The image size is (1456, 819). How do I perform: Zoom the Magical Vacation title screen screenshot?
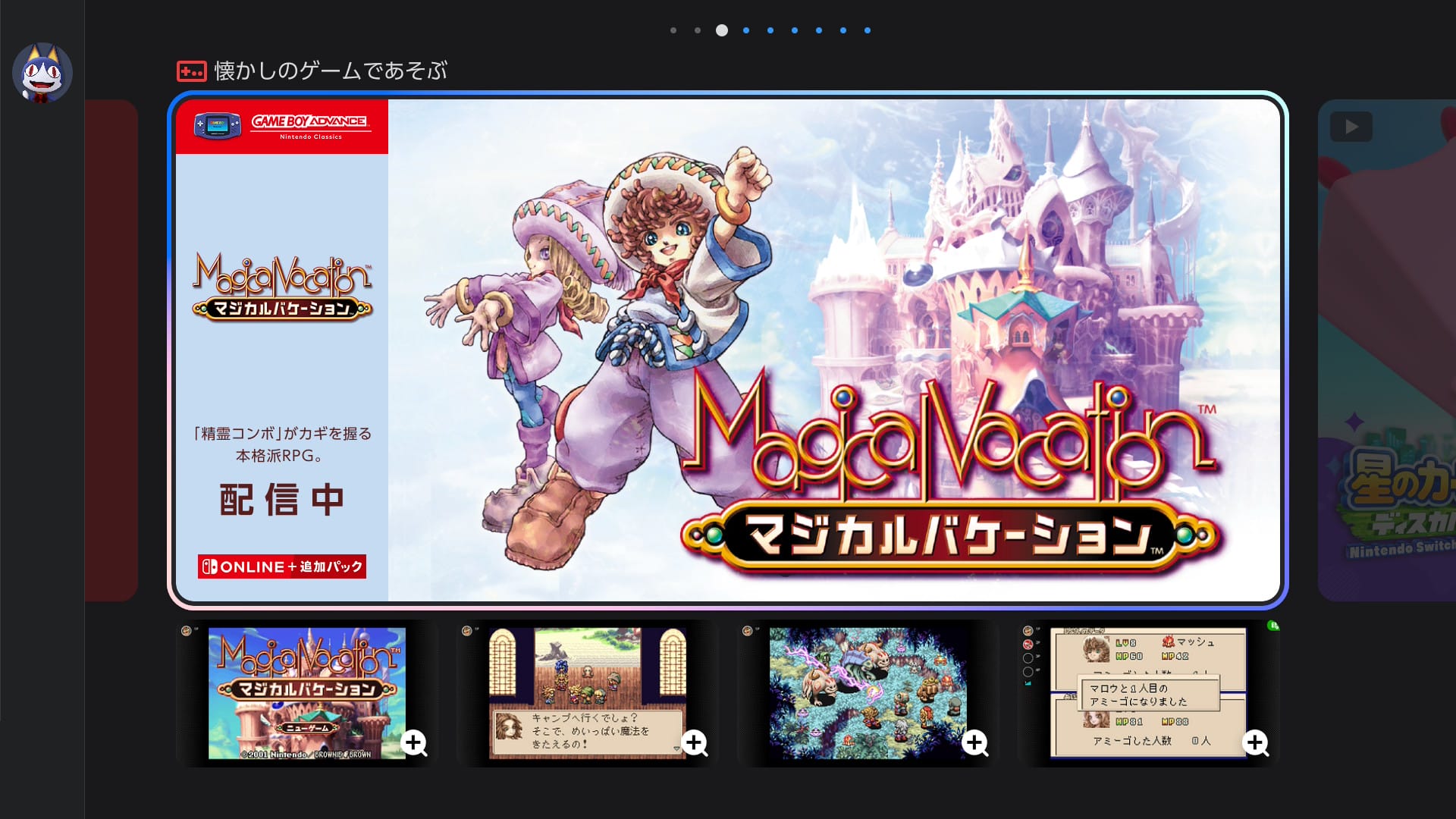pos(414,743)
